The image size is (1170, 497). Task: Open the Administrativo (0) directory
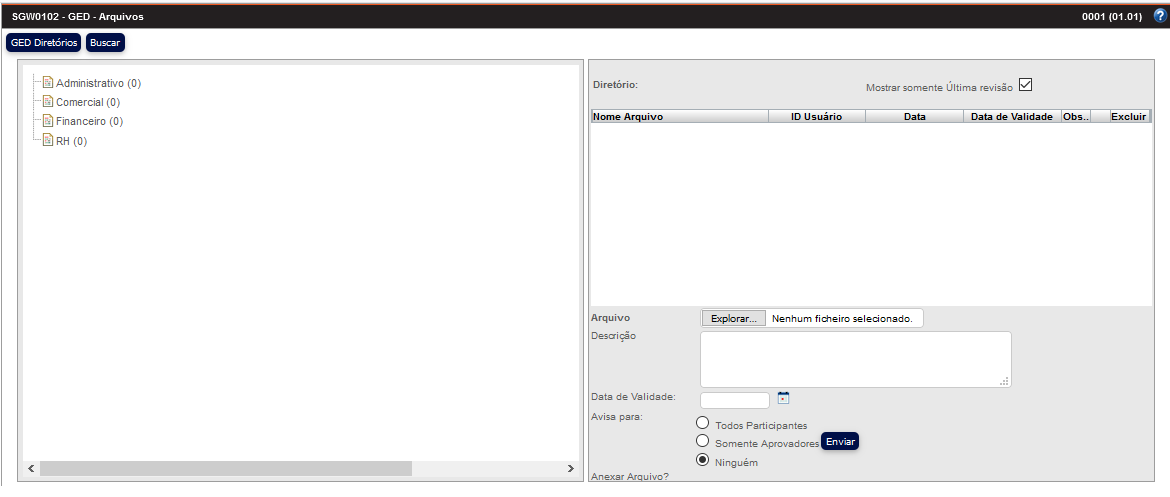[98, 84]
